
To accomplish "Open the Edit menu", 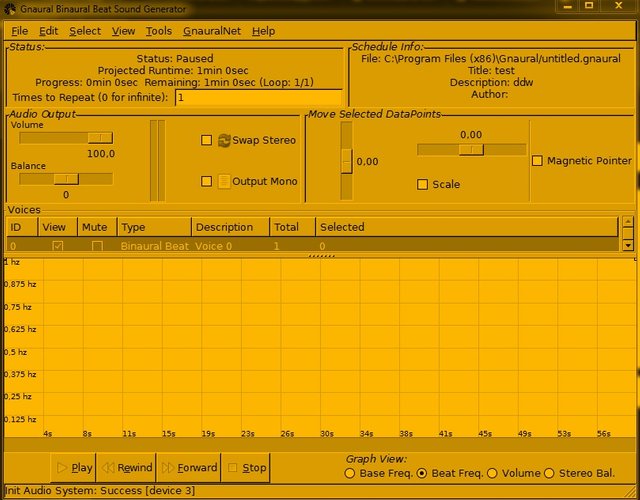I will coord(49,31).
